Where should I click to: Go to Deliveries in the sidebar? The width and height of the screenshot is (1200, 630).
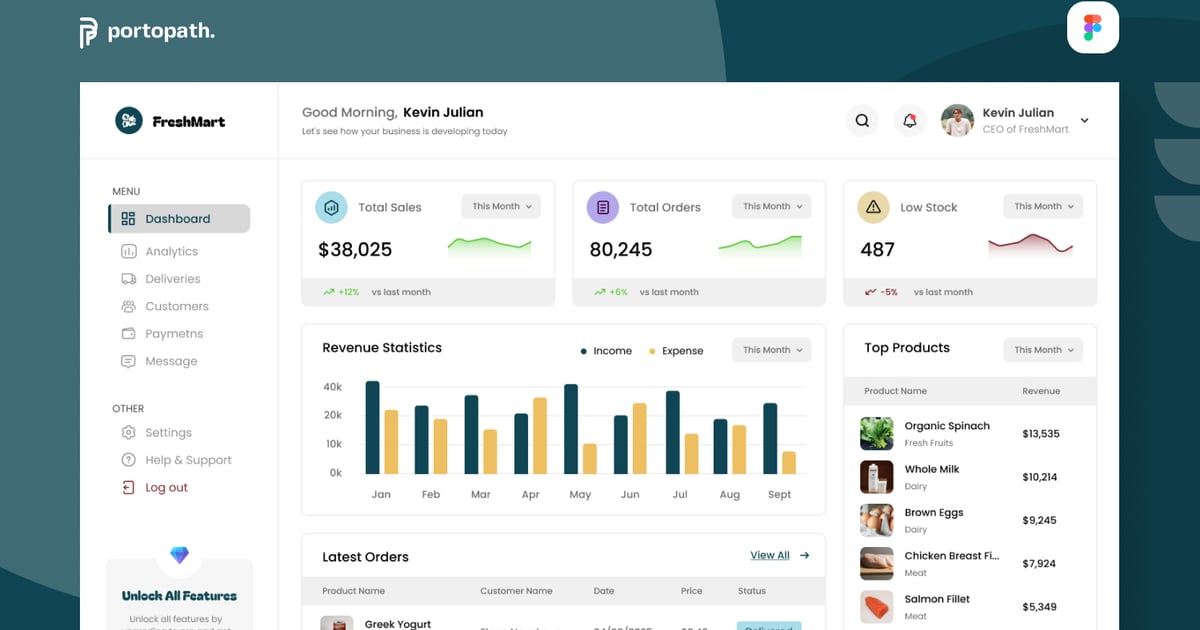click(172, 279)
